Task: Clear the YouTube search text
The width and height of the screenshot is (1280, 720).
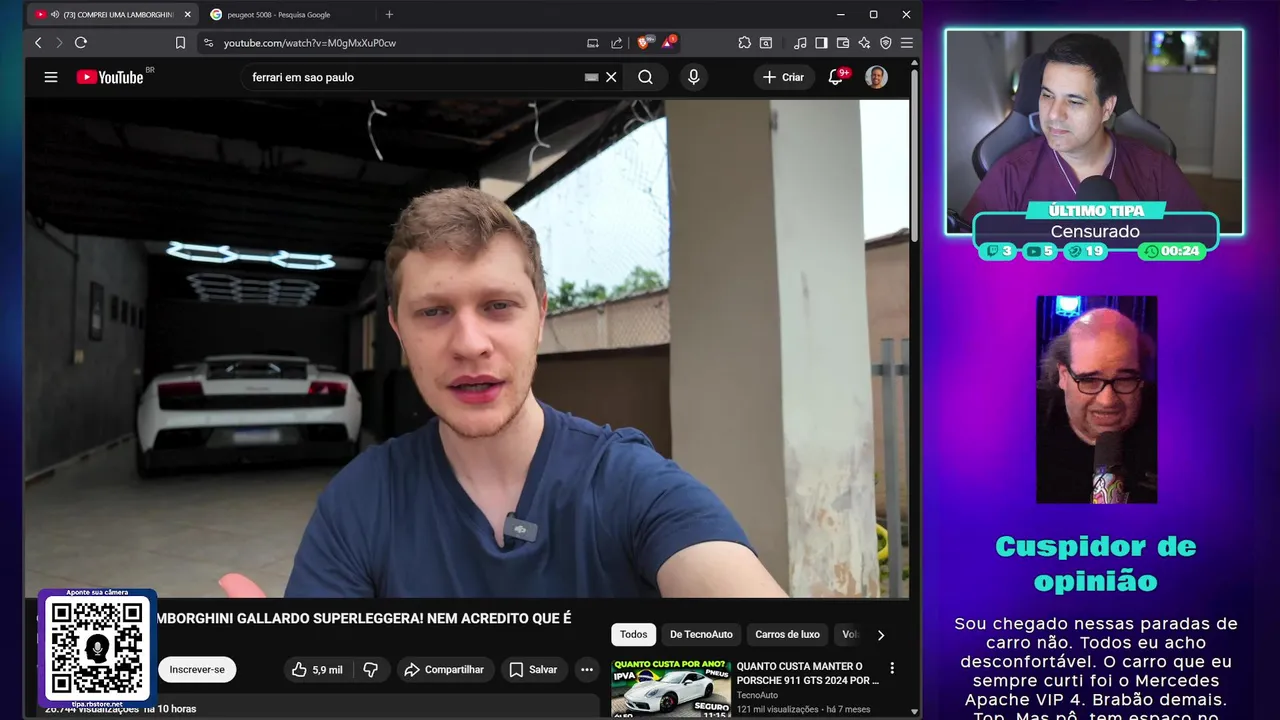Action: tap(611, 77)
